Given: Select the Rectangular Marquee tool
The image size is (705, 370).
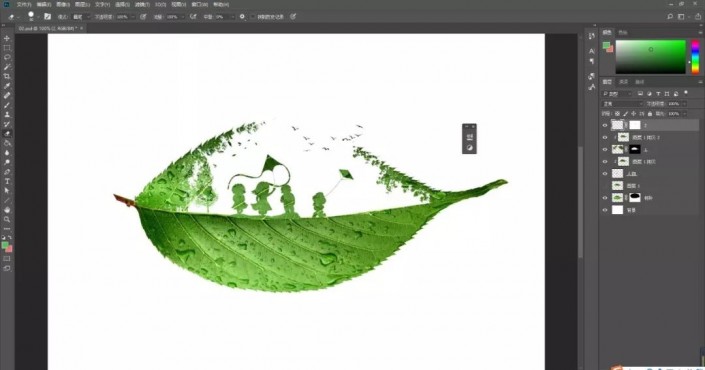Looking at the screenshot, I should [7, 48].
